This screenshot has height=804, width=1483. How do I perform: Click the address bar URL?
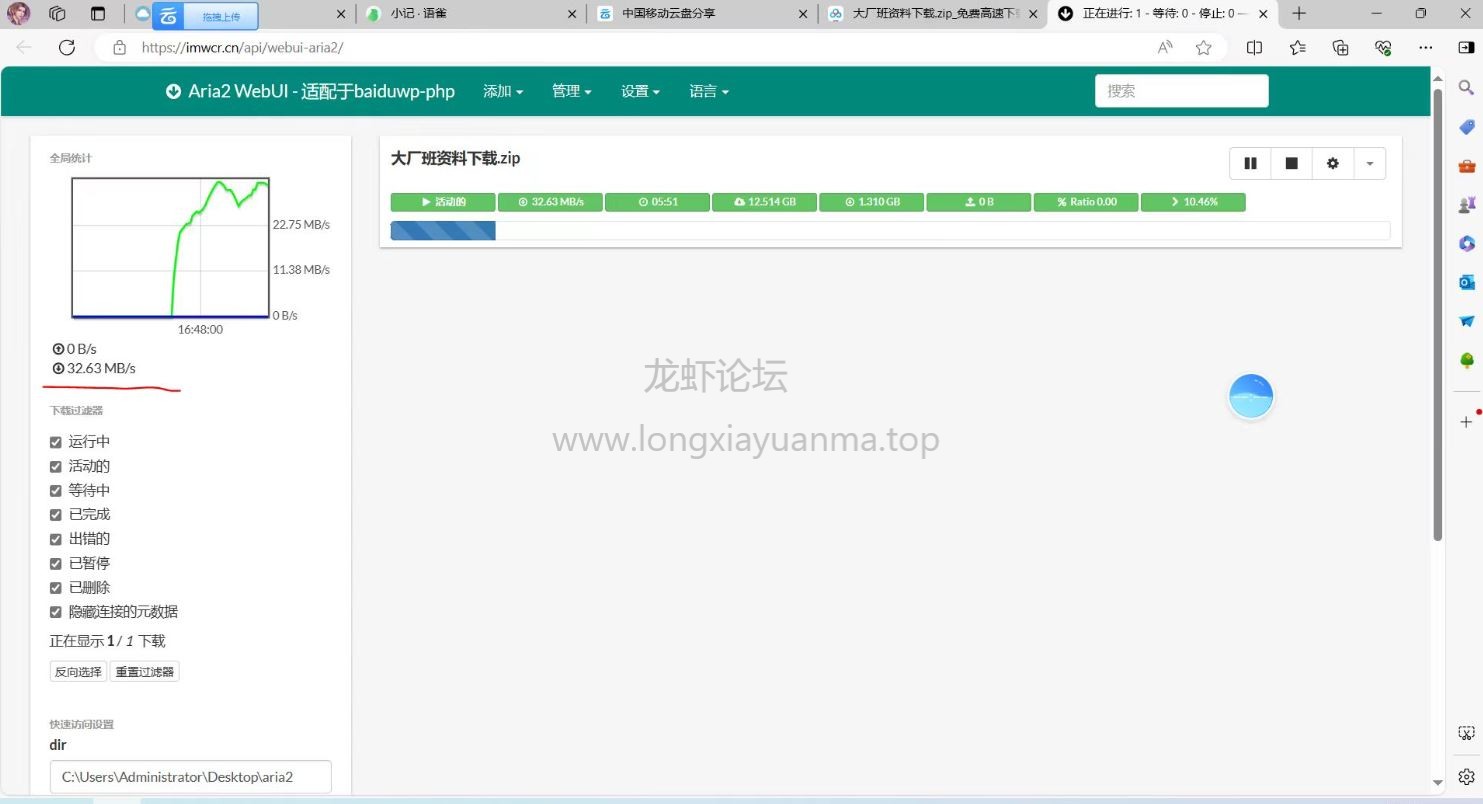[242, 47]
